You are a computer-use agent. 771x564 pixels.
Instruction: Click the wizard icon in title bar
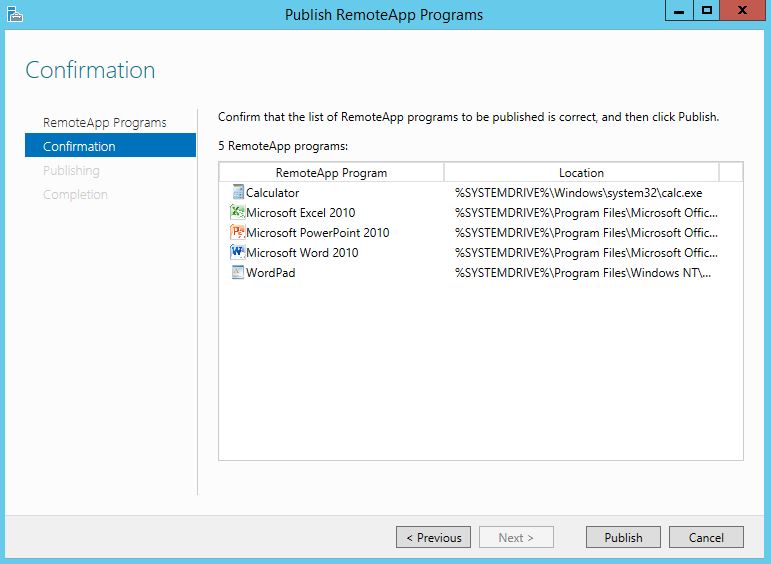click(x=14, y=14)
